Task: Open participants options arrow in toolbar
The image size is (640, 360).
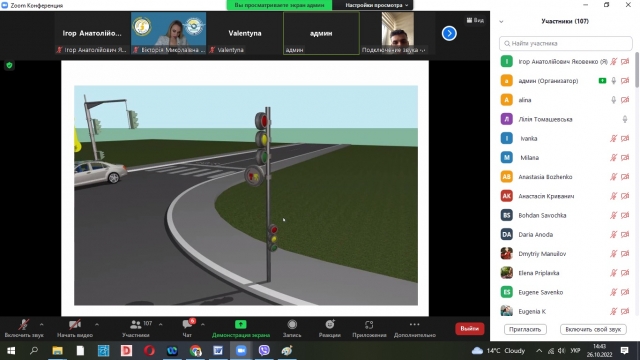Action: tap(160, 324)
